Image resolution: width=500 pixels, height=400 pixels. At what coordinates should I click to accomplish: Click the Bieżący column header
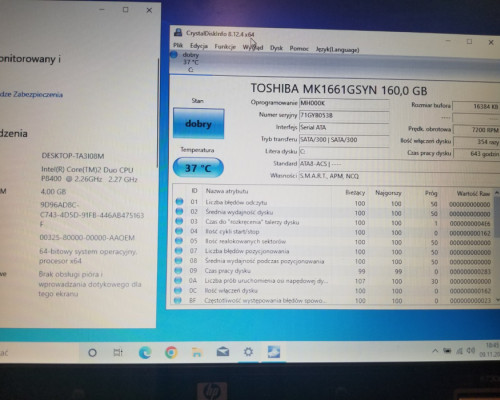click(355, 193)
